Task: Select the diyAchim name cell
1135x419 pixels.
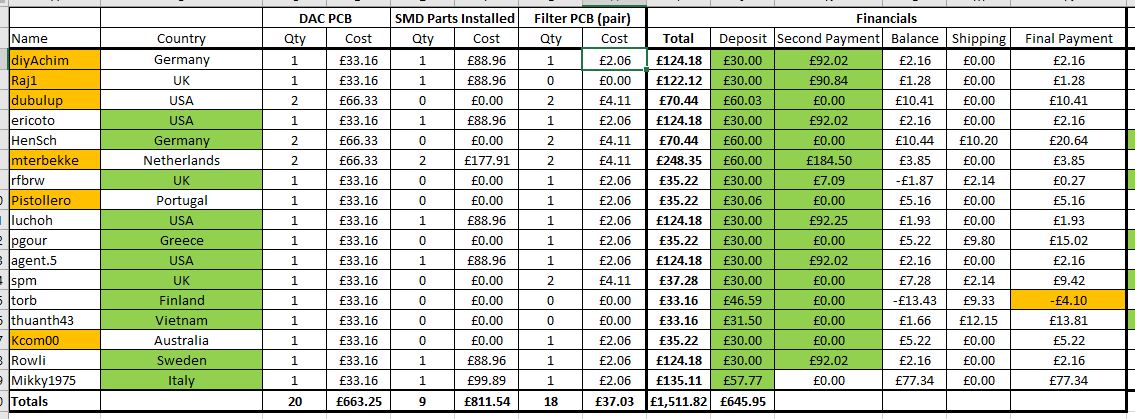Action: (x=54, y=60)
